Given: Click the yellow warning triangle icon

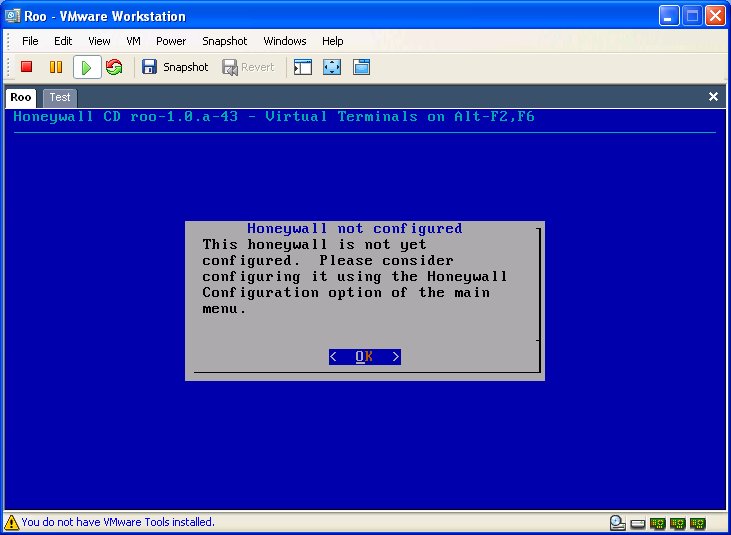Looking at the screenshot, I should coord(11,522).
